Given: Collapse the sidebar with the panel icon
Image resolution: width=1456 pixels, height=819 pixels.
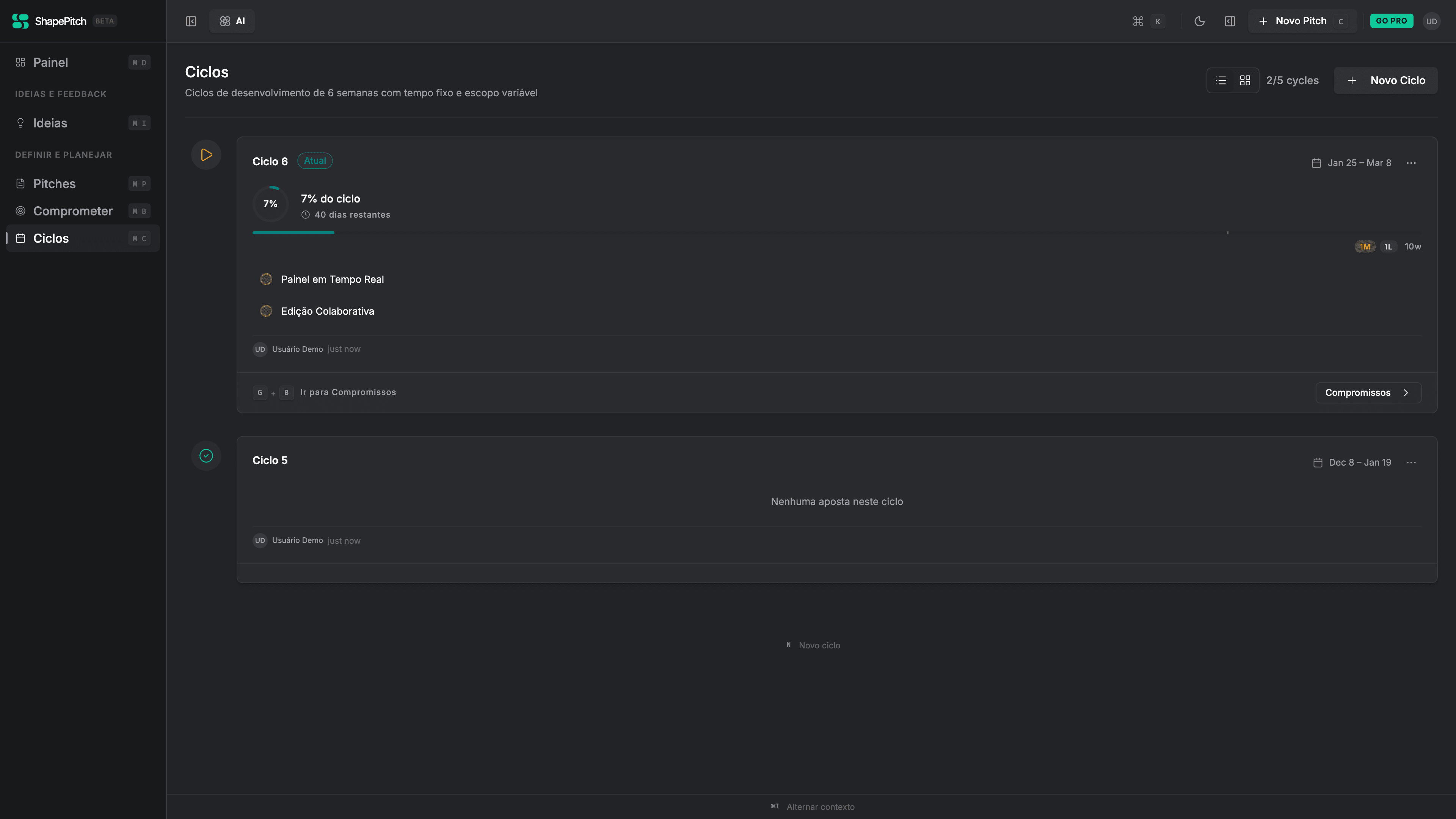Looking at the screenshot, I should point(191,21).
